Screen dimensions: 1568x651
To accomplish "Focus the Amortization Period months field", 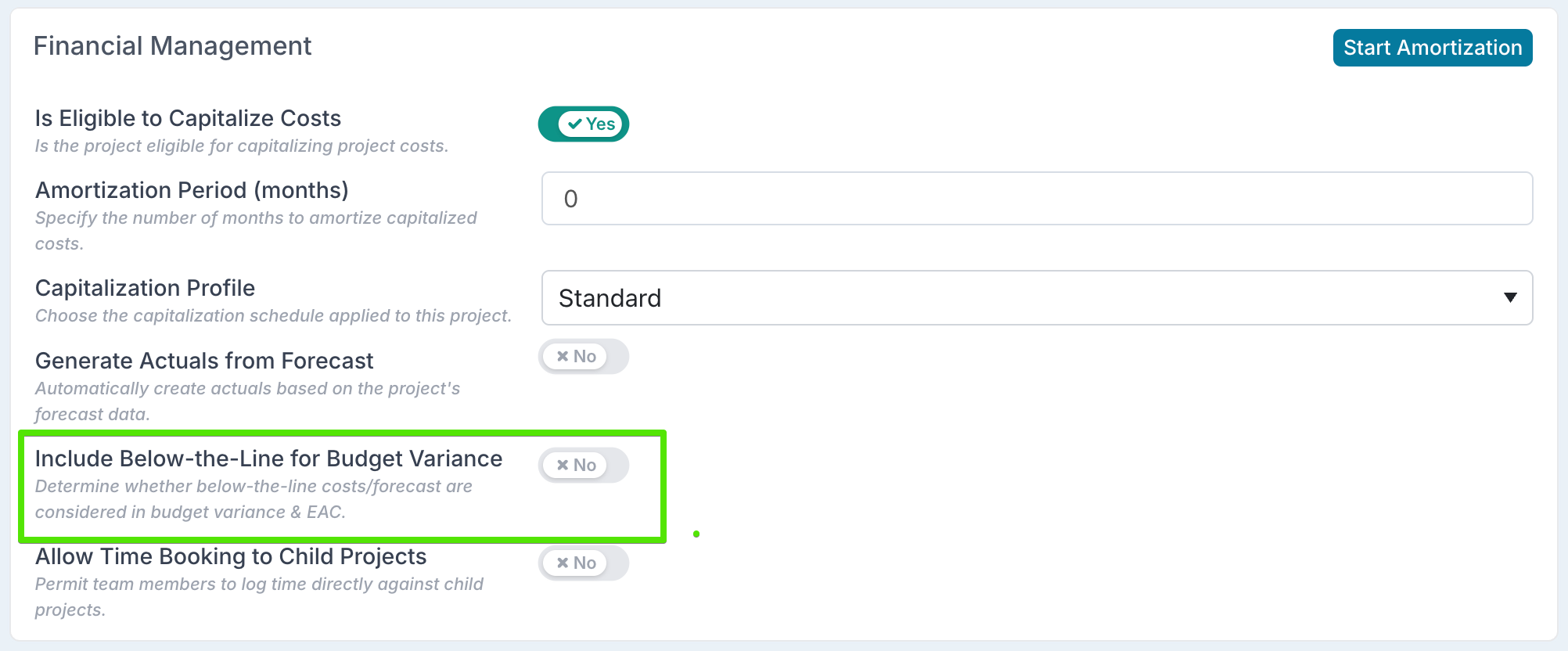I will (1036, 199).
